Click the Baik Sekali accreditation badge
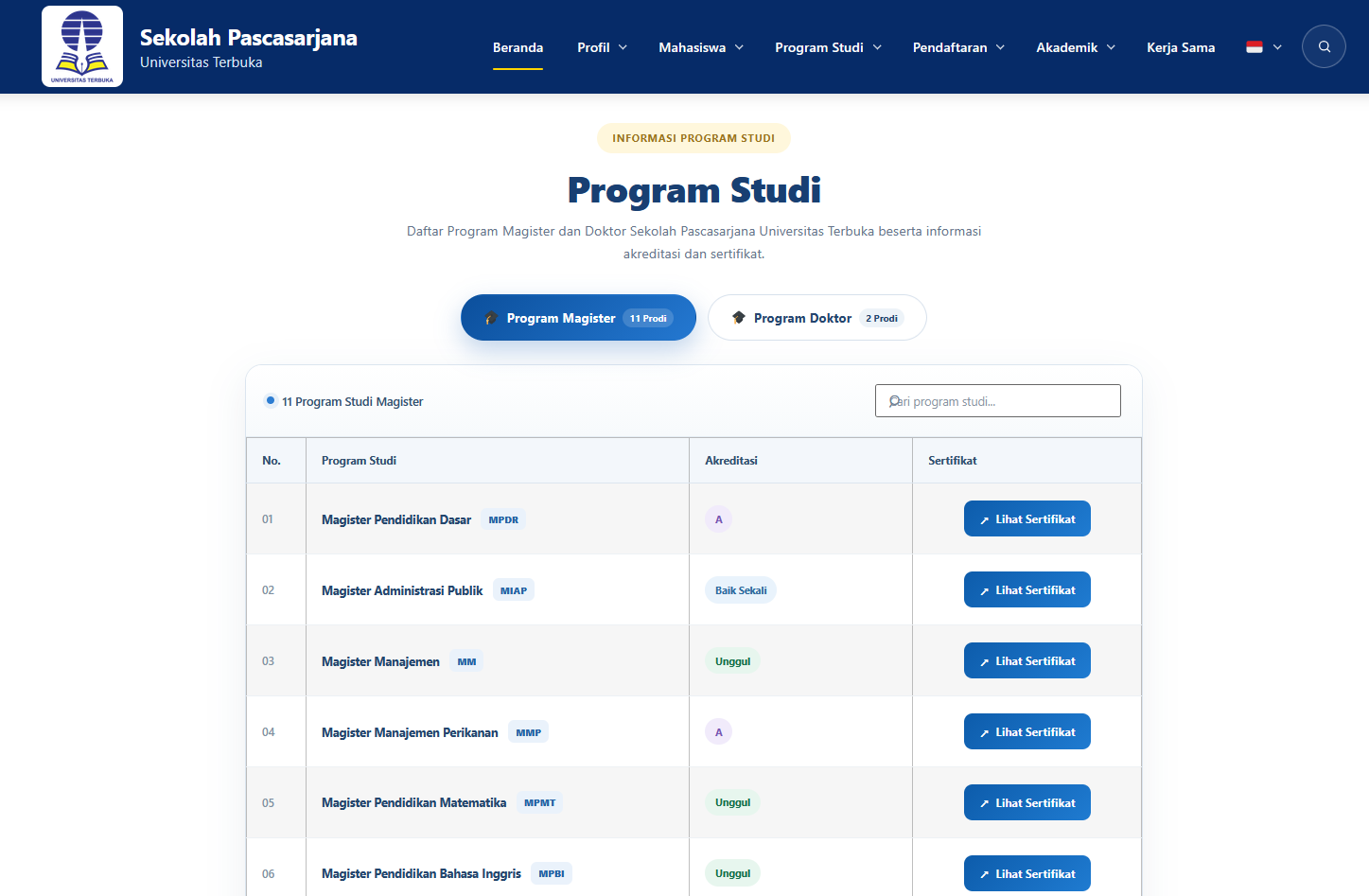The image size is (1369, 896). (x=741, y=590)
